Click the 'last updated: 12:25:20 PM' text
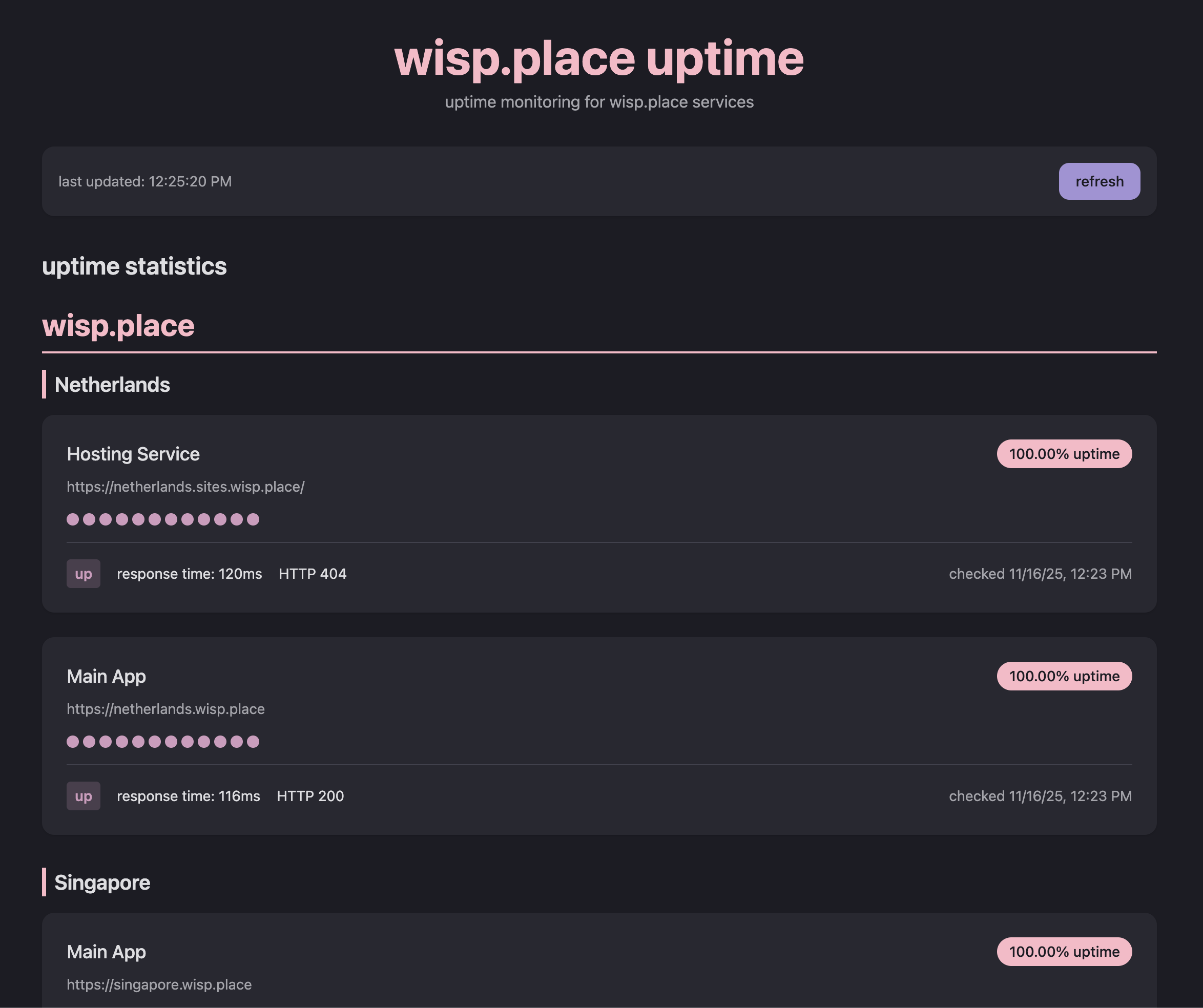Image resolution: width=1203 pixels, height=1008 pixels. point(145,181)
